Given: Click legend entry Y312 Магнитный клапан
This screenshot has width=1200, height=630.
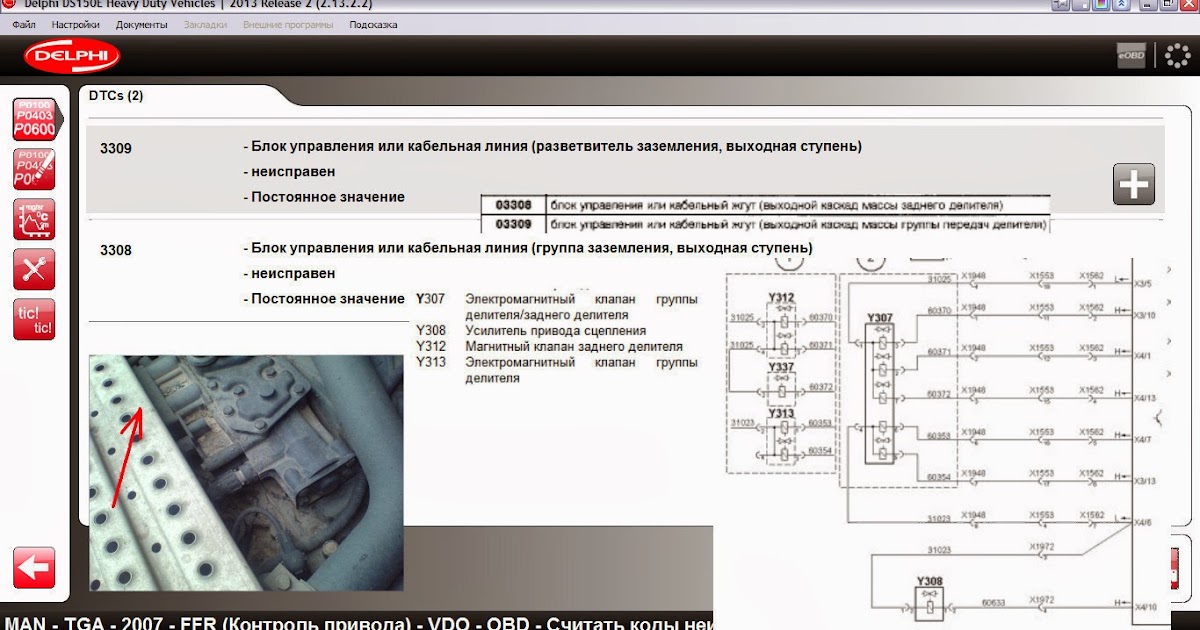Looking at the screenshot, I should point(549,346).
